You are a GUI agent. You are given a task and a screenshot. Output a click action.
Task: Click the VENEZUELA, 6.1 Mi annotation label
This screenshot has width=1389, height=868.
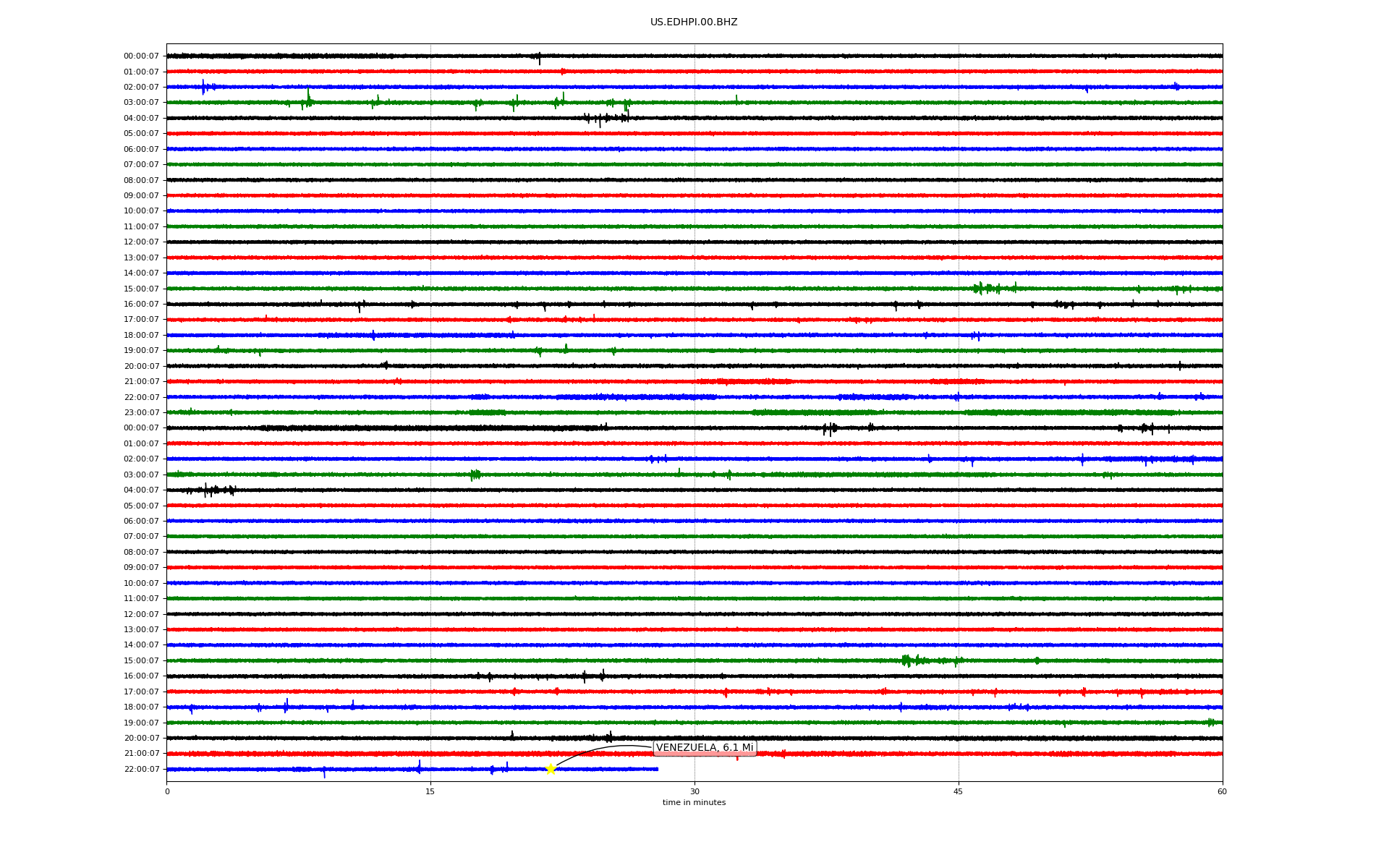(705, 748)
